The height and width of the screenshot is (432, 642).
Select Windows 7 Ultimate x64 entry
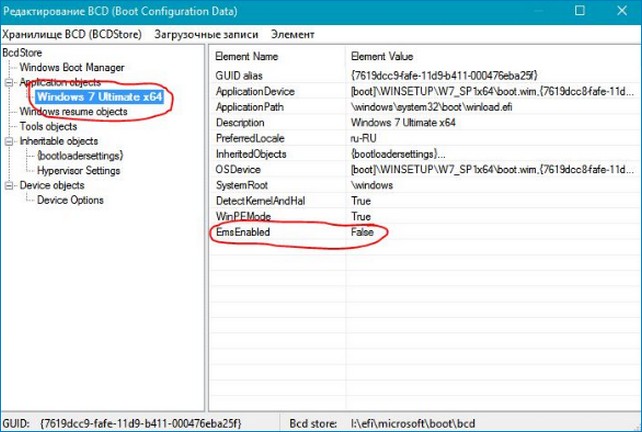point(99,97)
